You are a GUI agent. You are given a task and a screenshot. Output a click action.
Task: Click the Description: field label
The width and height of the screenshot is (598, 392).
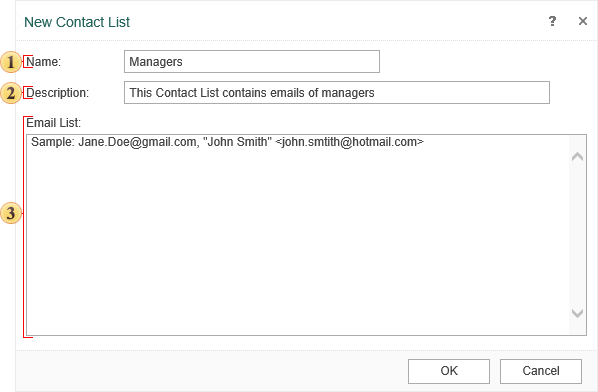click(57, 93)
